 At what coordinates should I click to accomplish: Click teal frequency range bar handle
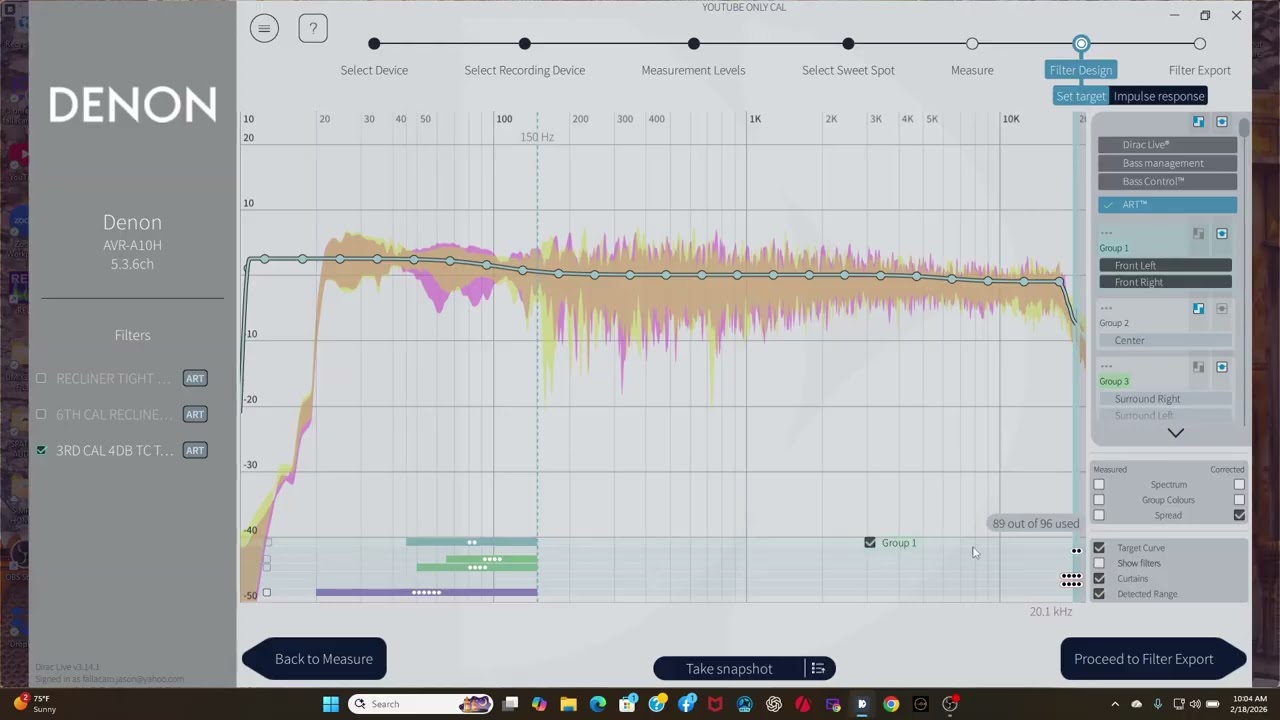point(472,542)
